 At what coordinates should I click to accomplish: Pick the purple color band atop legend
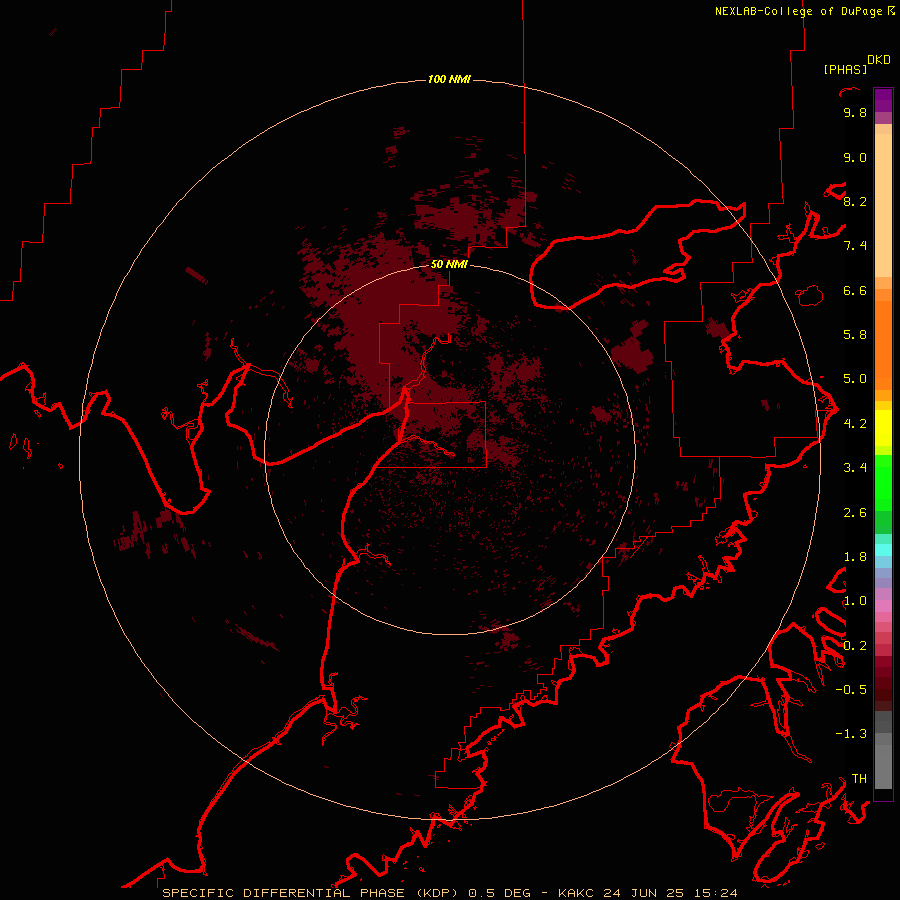(883, 100)
